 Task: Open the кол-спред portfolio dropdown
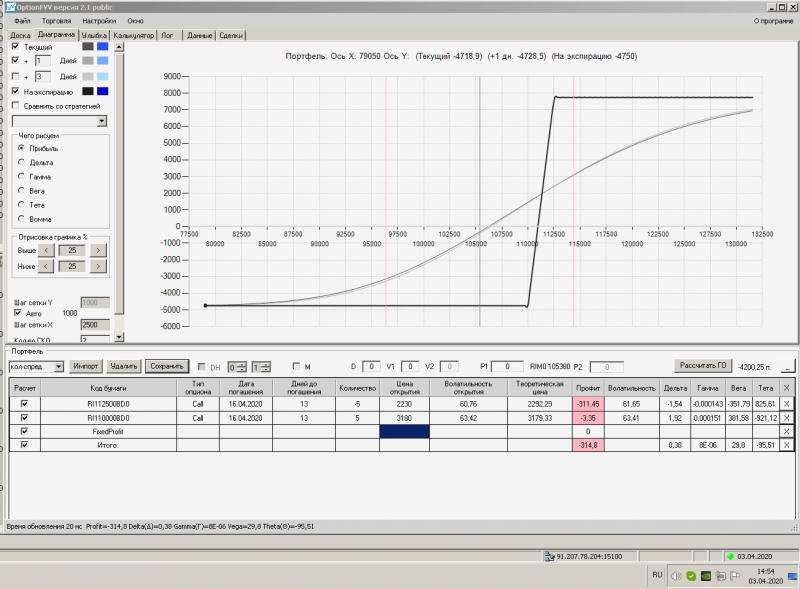pos(59,366)
